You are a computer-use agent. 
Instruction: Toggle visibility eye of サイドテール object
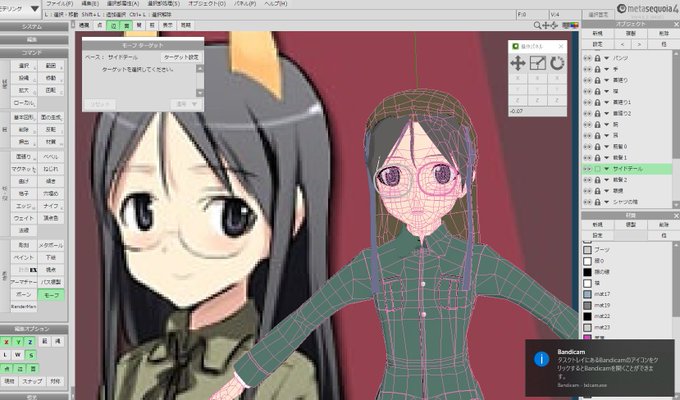coord(588,169)
